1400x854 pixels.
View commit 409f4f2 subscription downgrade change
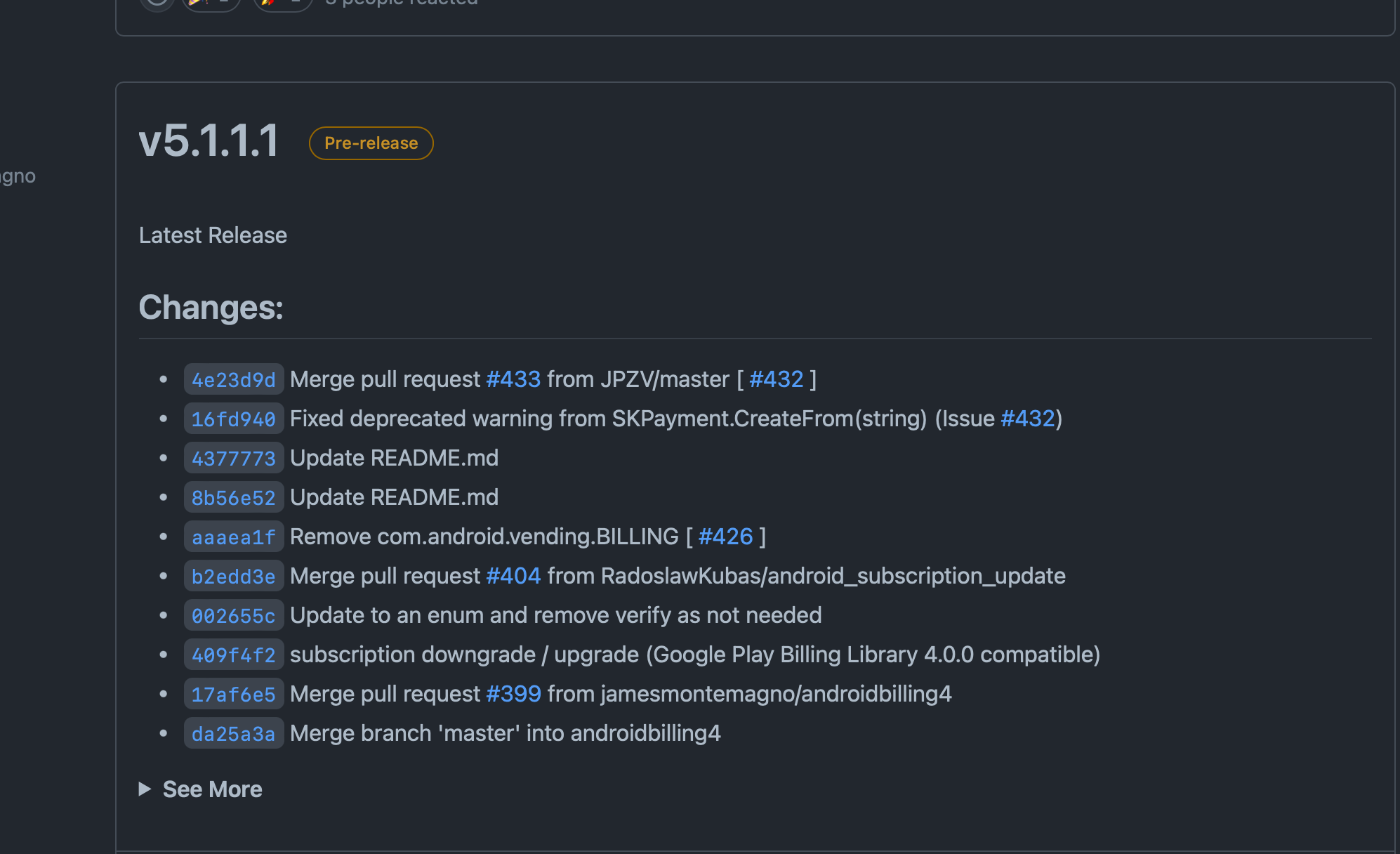pos(233,654)
